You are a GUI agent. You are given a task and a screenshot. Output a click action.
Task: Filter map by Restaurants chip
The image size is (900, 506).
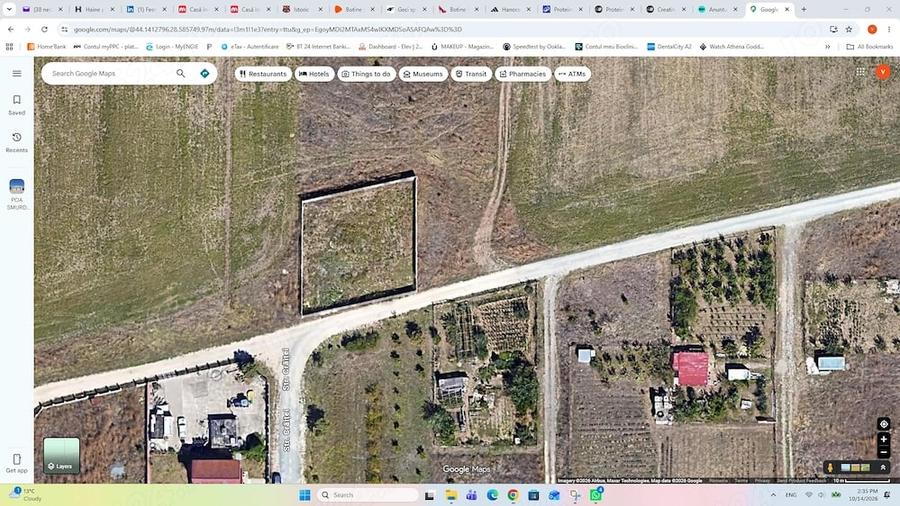point(263,74)
